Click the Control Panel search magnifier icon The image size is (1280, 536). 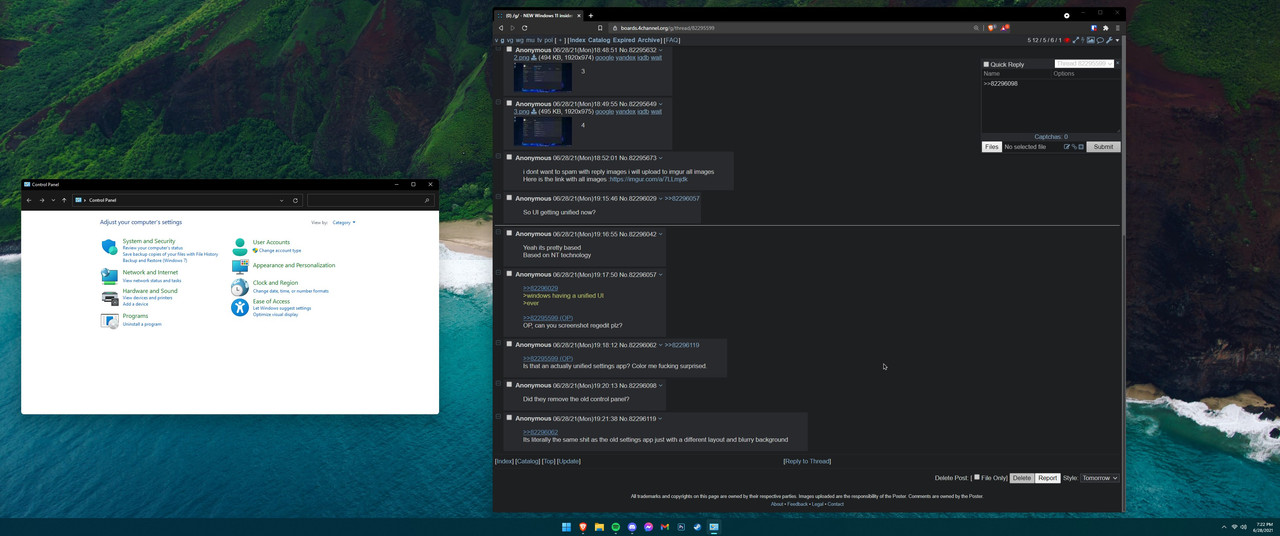point(427,200)
